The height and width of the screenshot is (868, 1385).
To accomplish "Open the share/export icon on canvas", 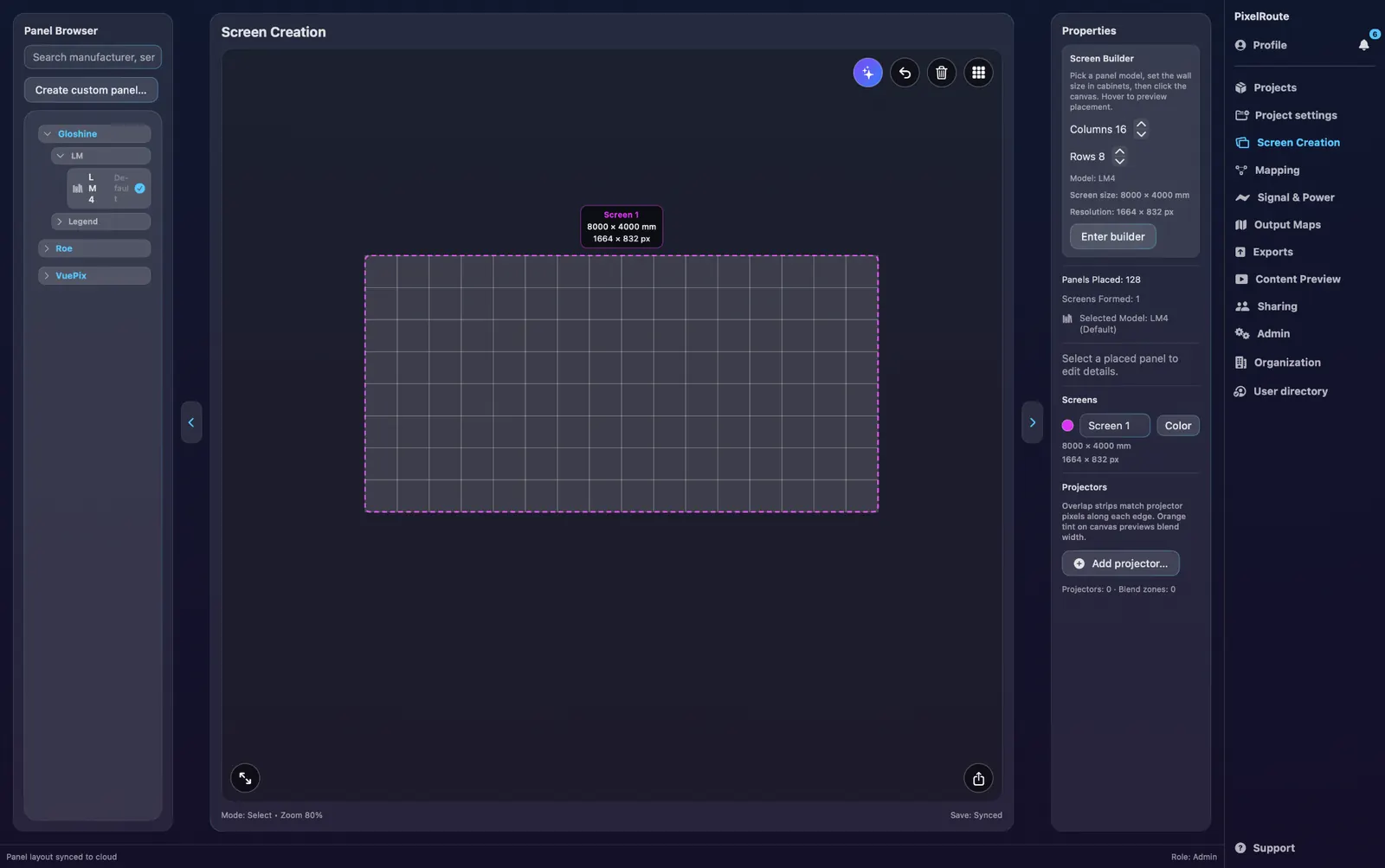I will (978, 778).
